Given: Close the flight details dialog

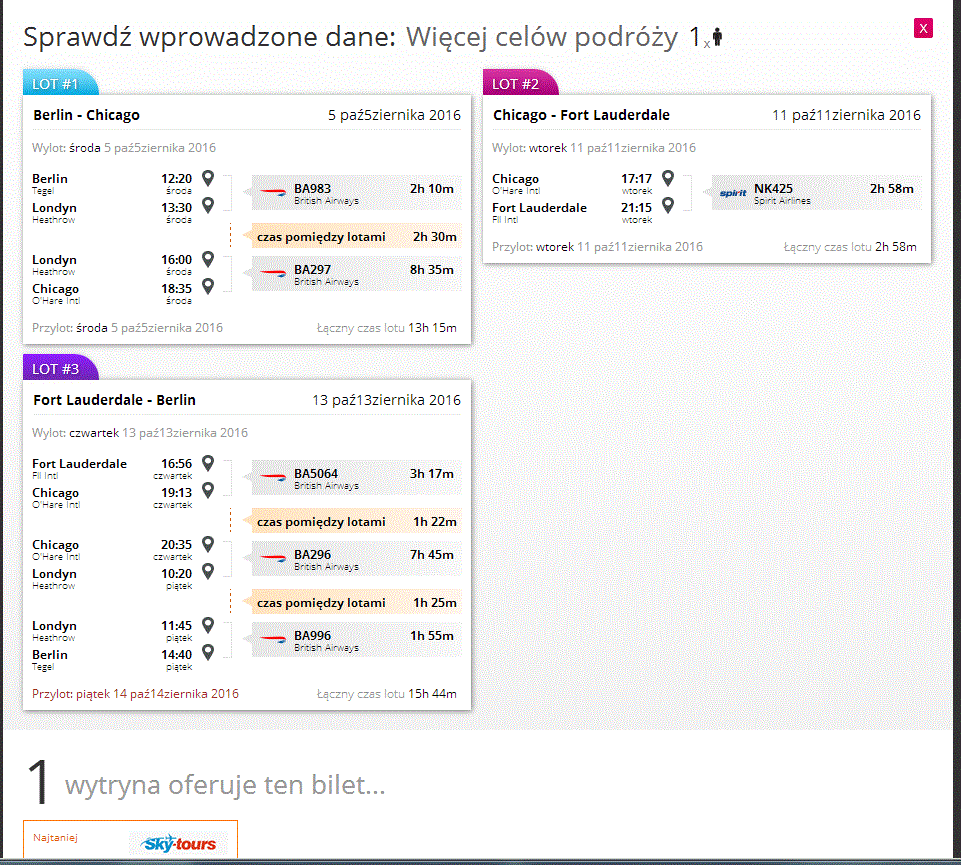Looking at the screenshot, I should click(x=923, y=28).
